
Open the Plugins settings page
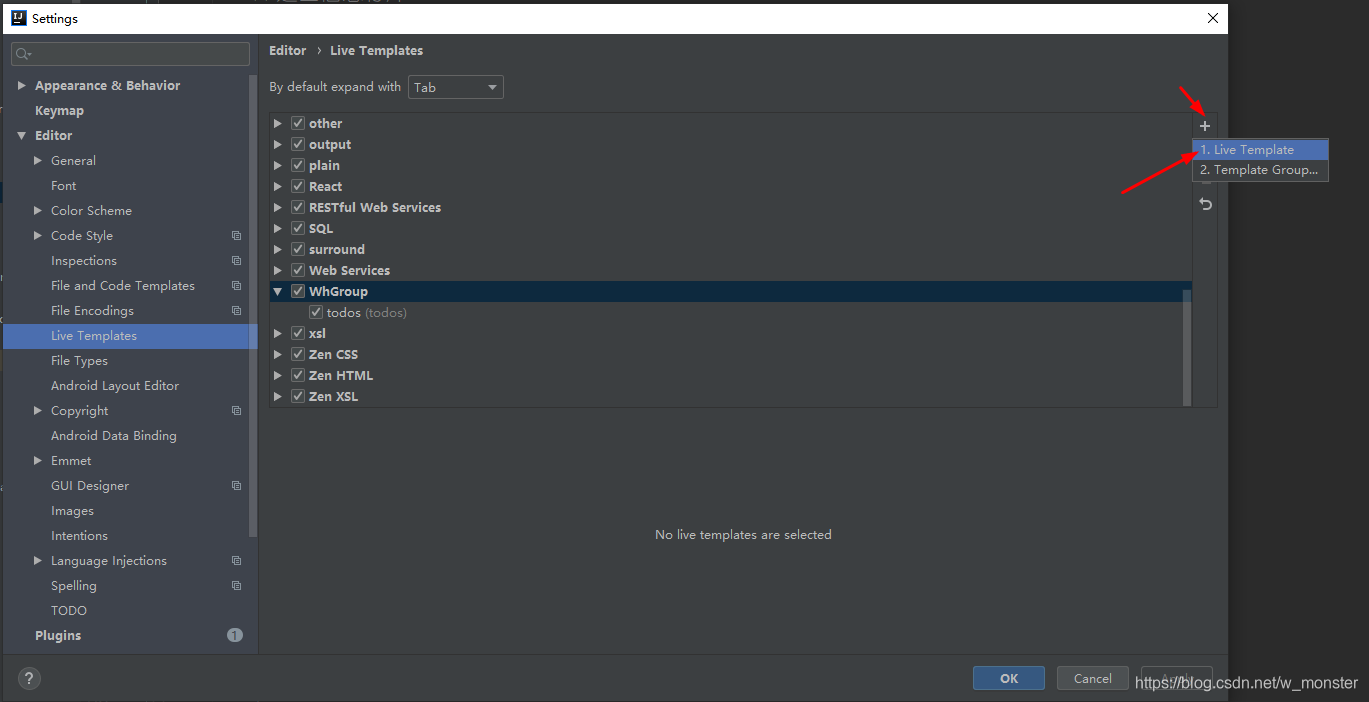pyautogui.click(x=58, y=635)
